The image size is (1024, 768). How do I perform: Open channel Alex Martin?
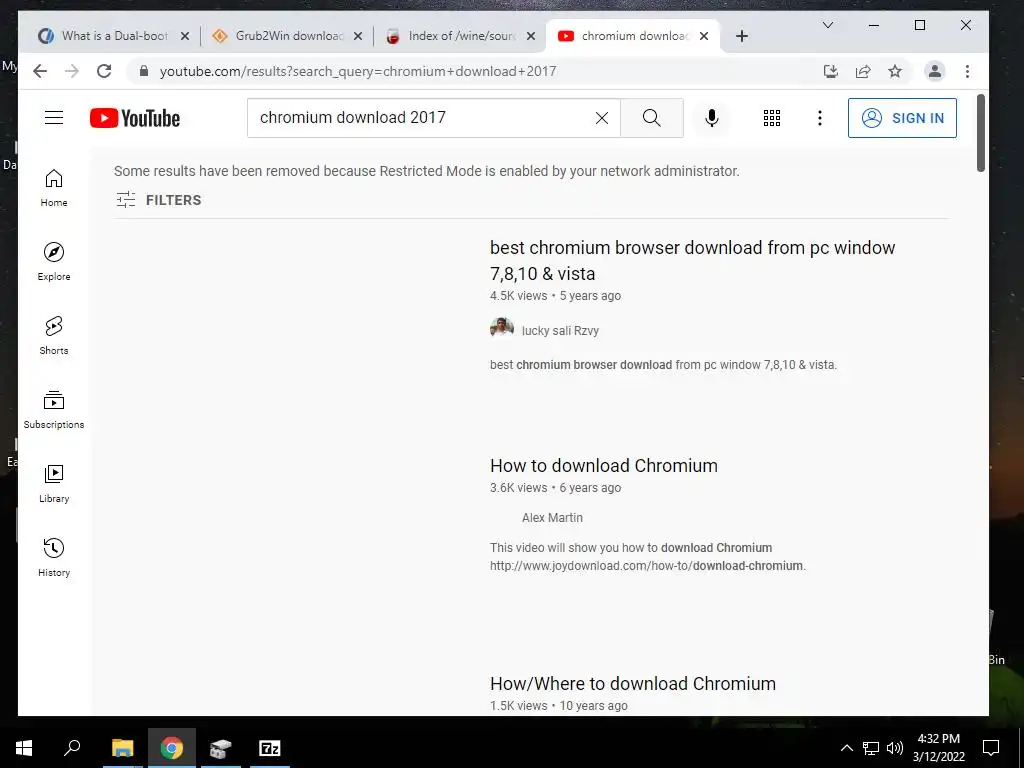(x=552, y=517)
